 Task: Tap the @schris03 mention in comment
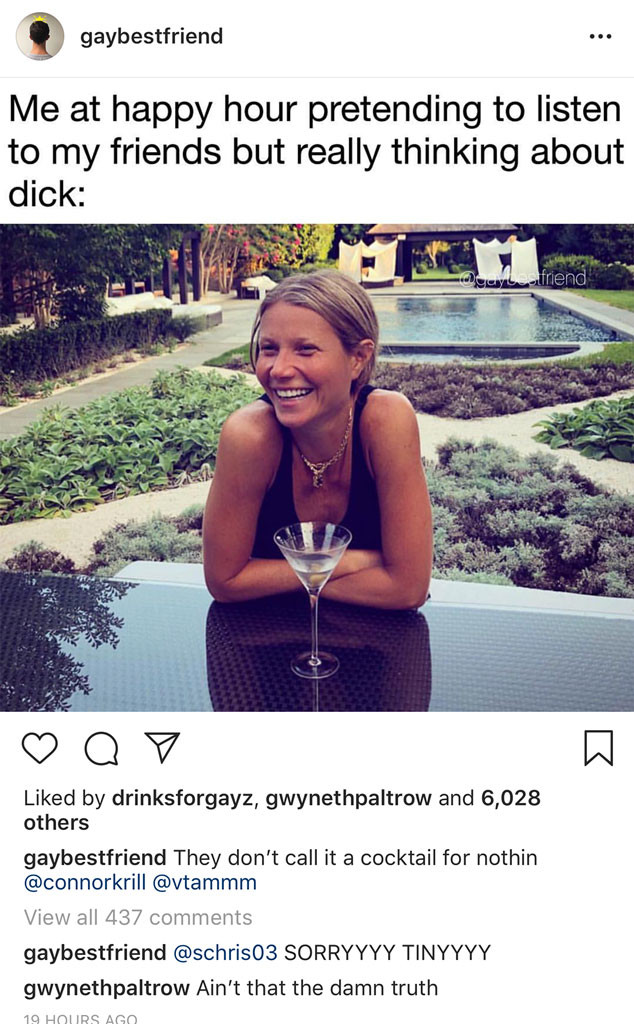(x=225, y=953)
